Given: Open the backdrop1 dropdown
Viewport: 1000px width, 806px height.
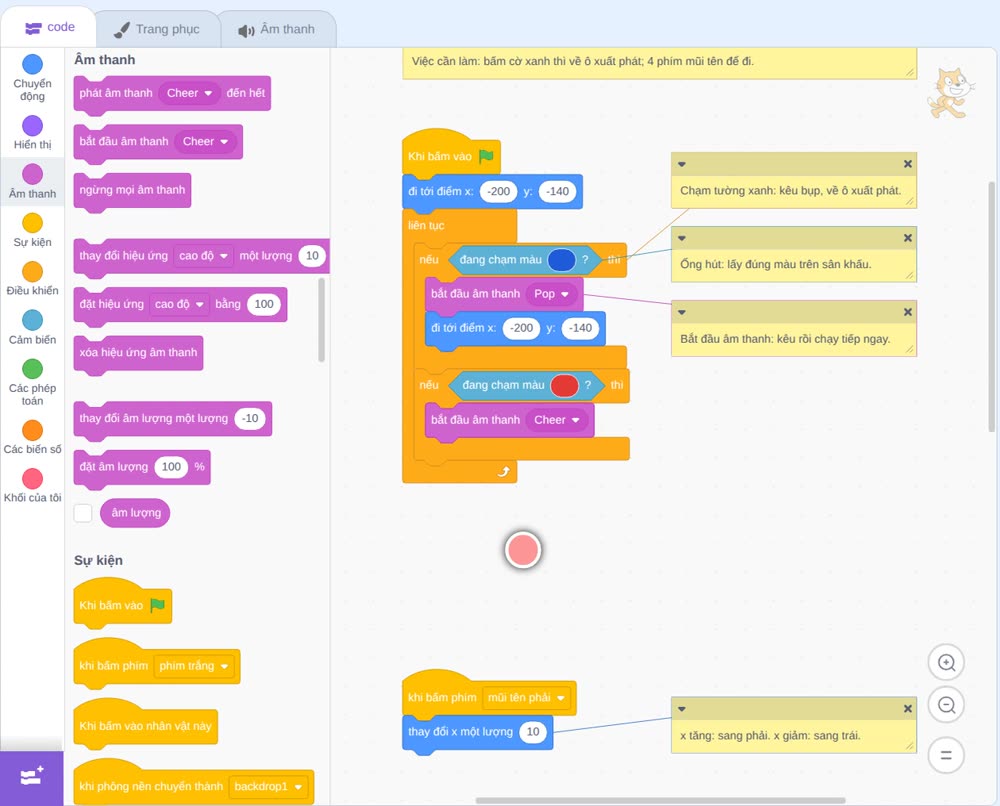Looking at the screenshot, I should pos(268,786).
